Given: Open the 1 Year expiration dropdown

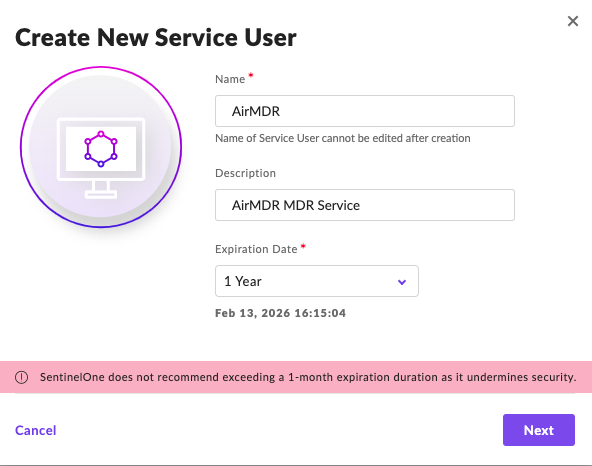Looking at the screenshot, I should click(x=317, y=281).
